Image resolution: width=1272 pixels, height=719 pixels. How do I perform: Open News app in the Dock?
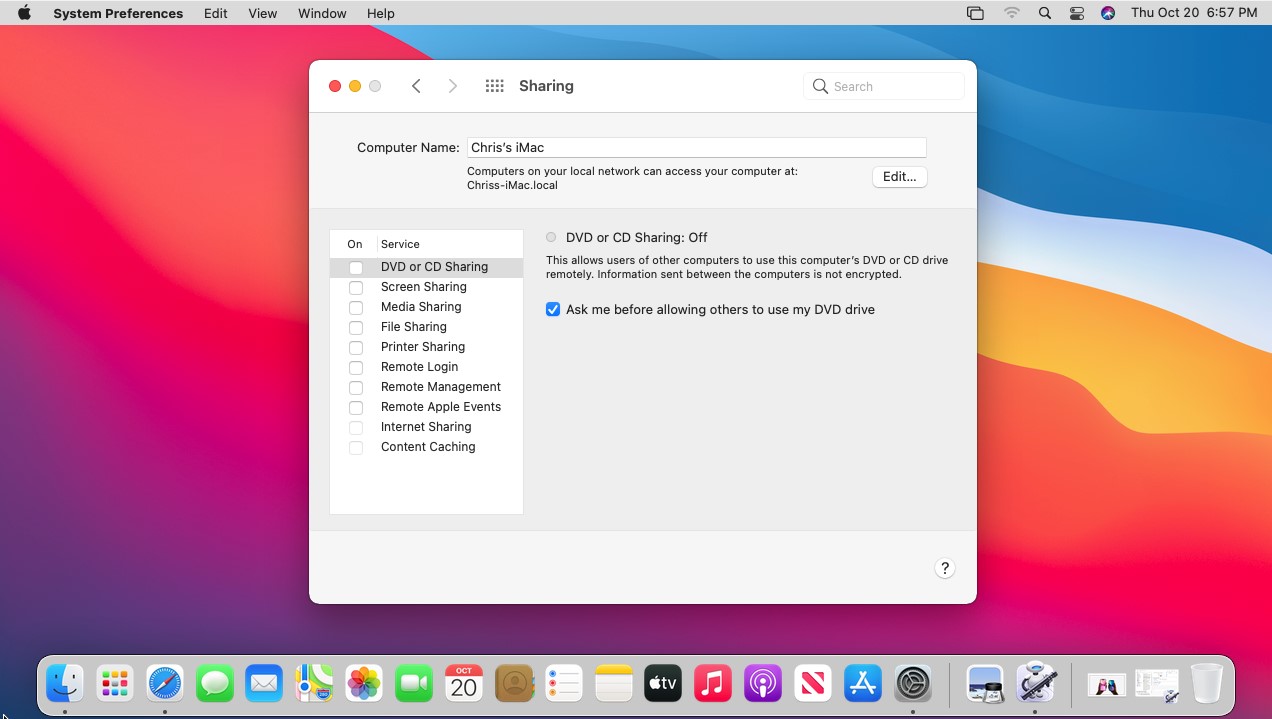[813, 684]
